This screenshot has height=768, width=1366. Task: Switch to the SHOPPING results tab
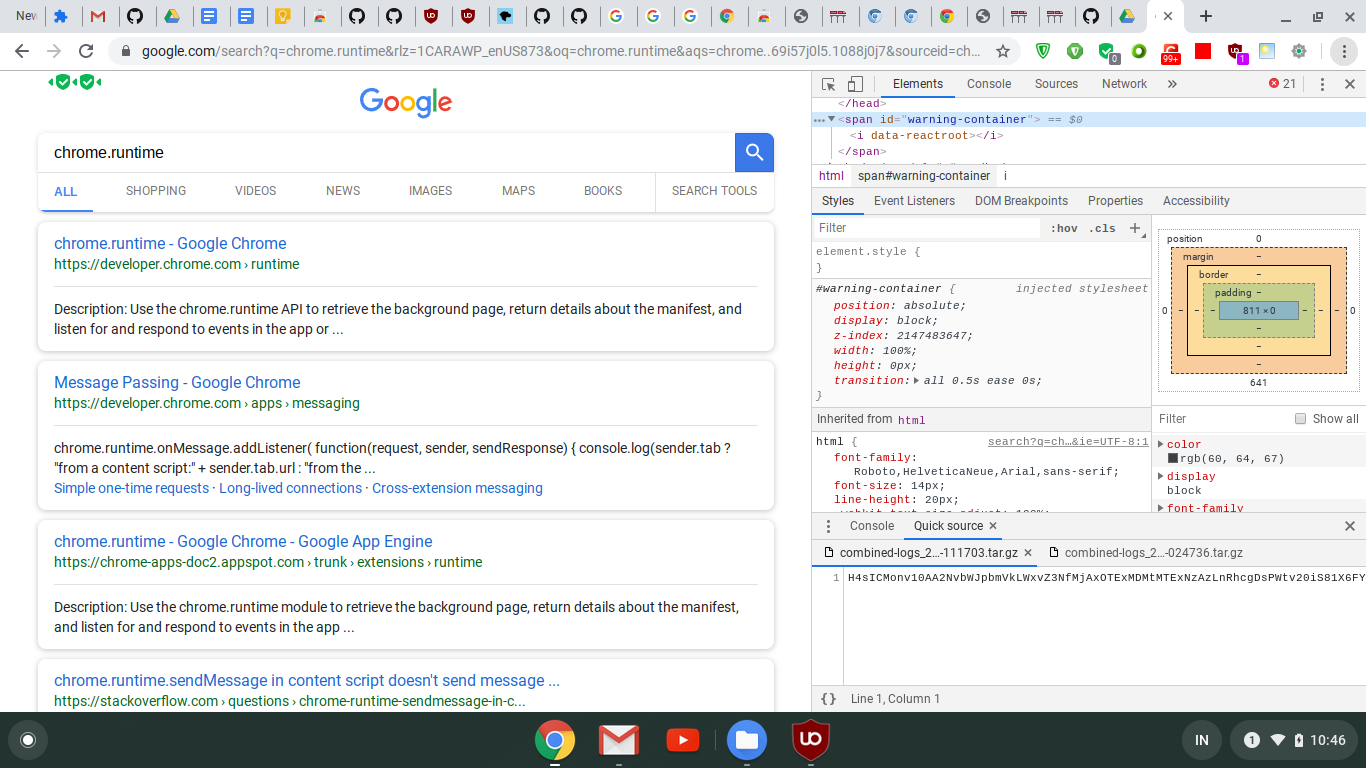(156, 191)
